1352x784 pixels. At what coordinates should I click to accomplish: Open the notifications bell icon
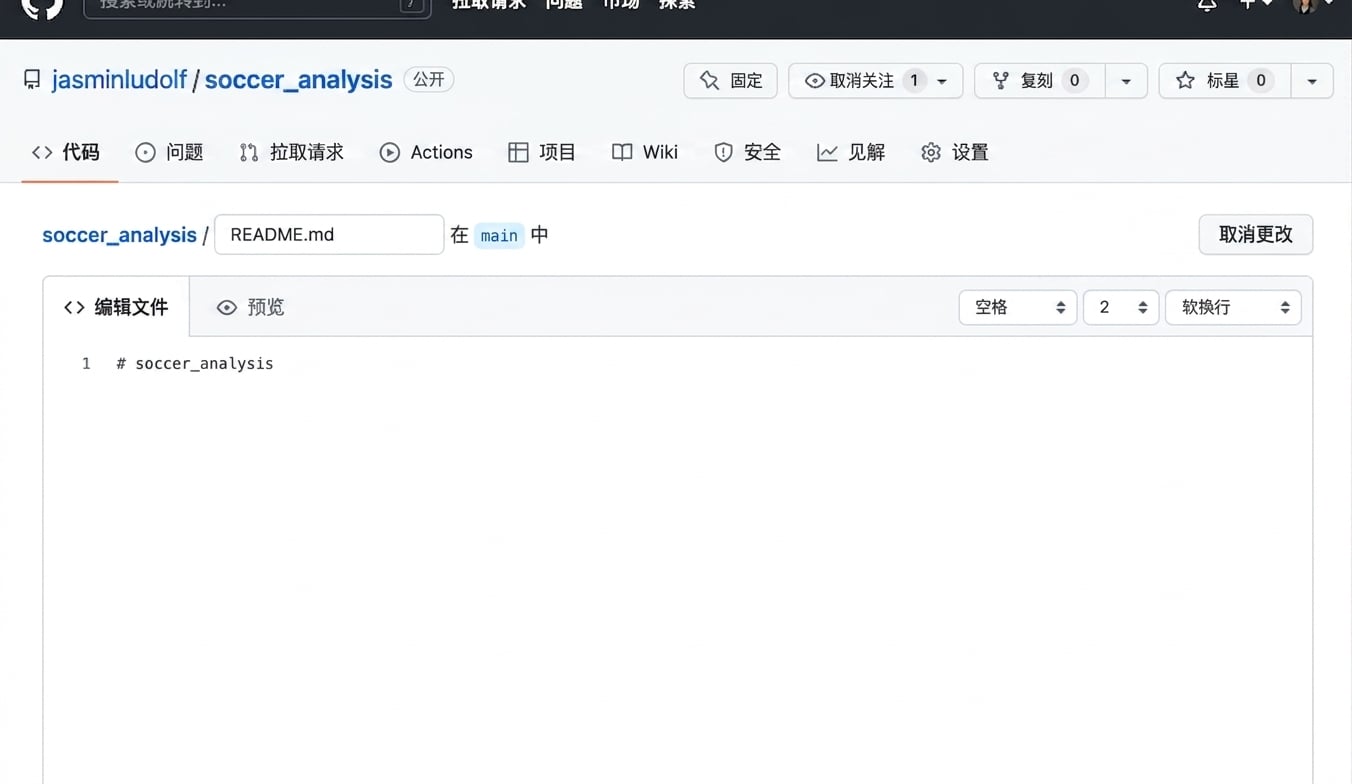[1207, 5]
